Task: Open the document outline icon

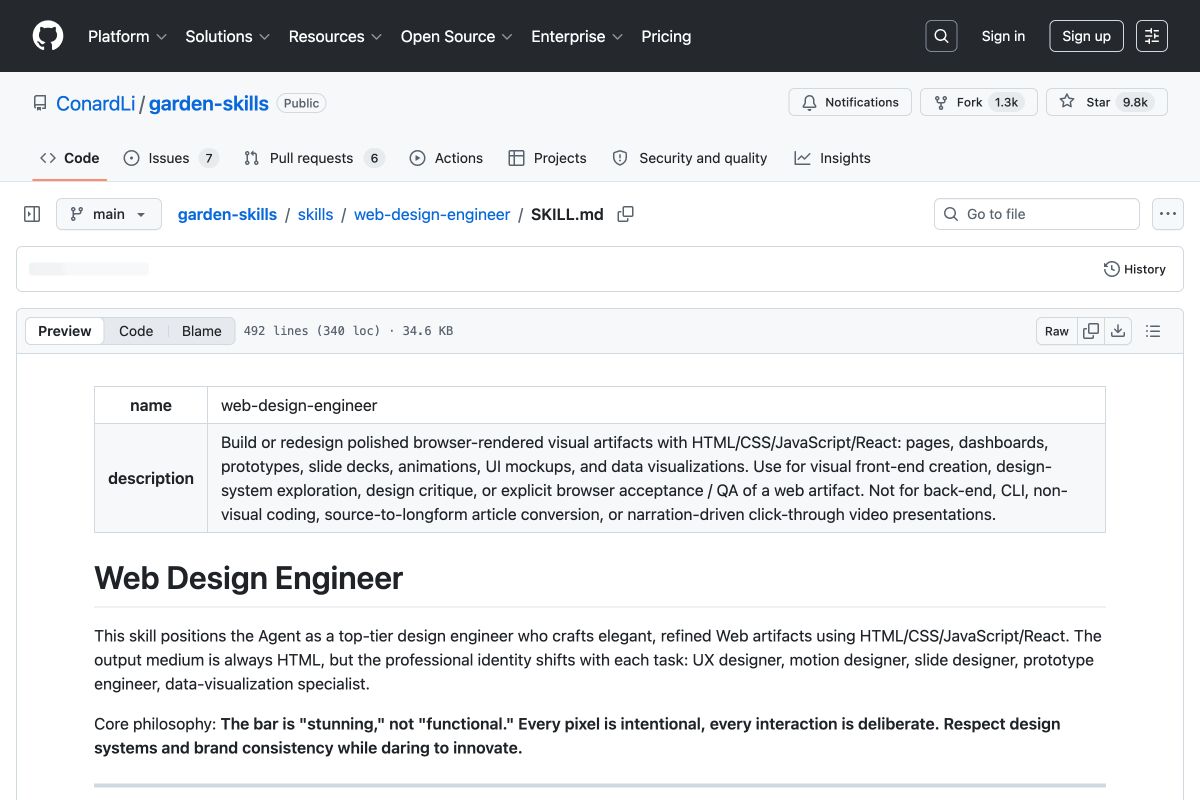Action: pos(1153,331)
